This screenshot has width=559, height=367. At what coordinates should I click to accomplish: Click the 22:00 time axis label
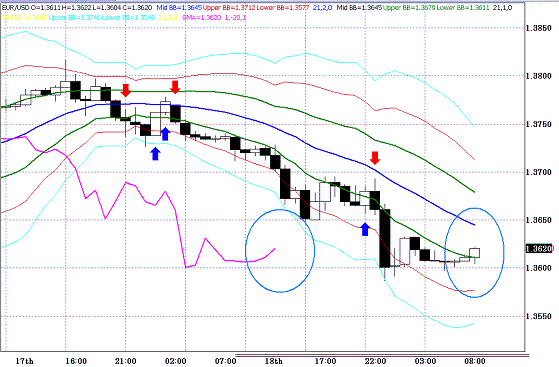pos(375,361)
